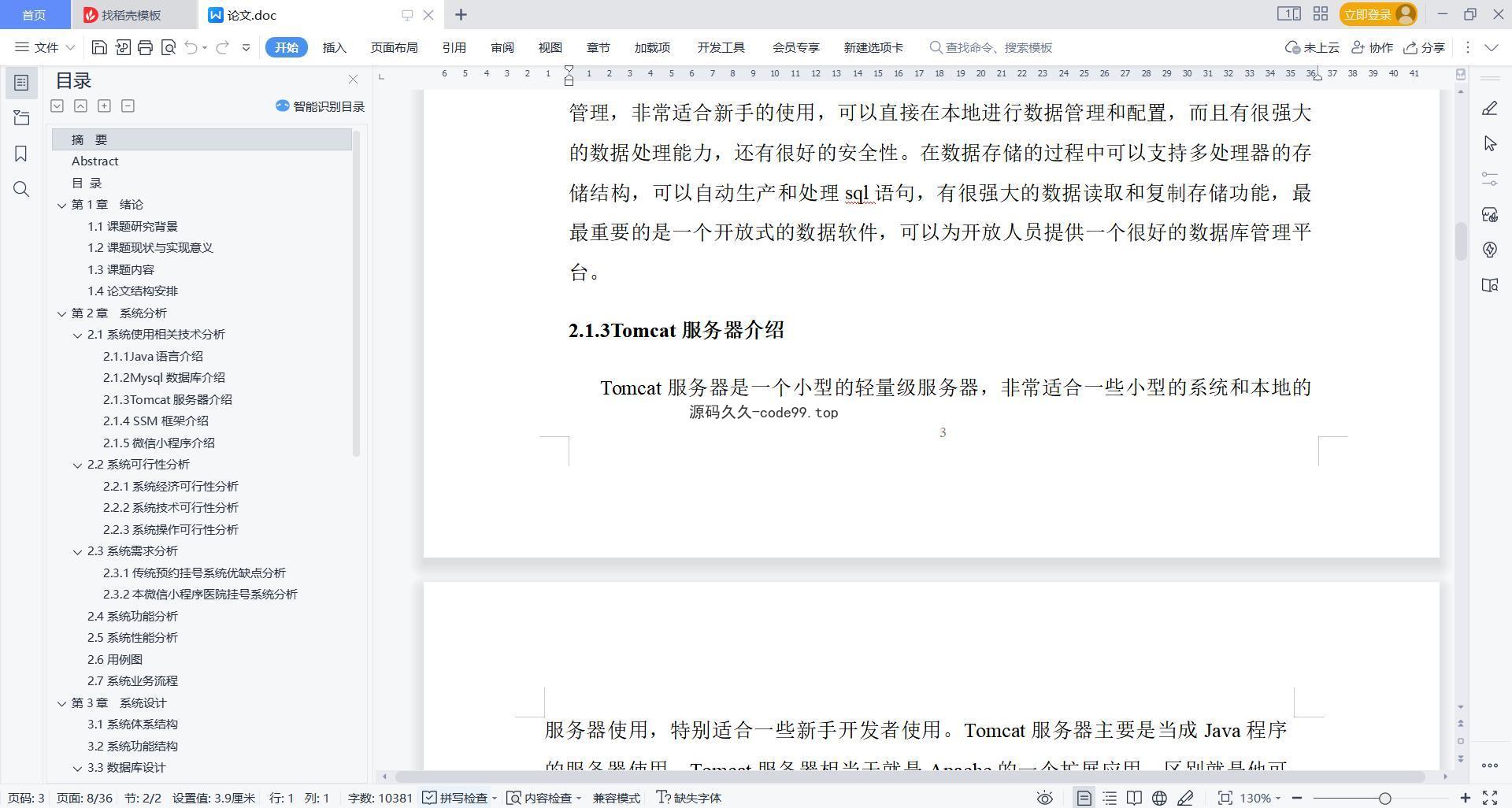
Task: Click the zoom in plus button
Action: point(1465,798)
